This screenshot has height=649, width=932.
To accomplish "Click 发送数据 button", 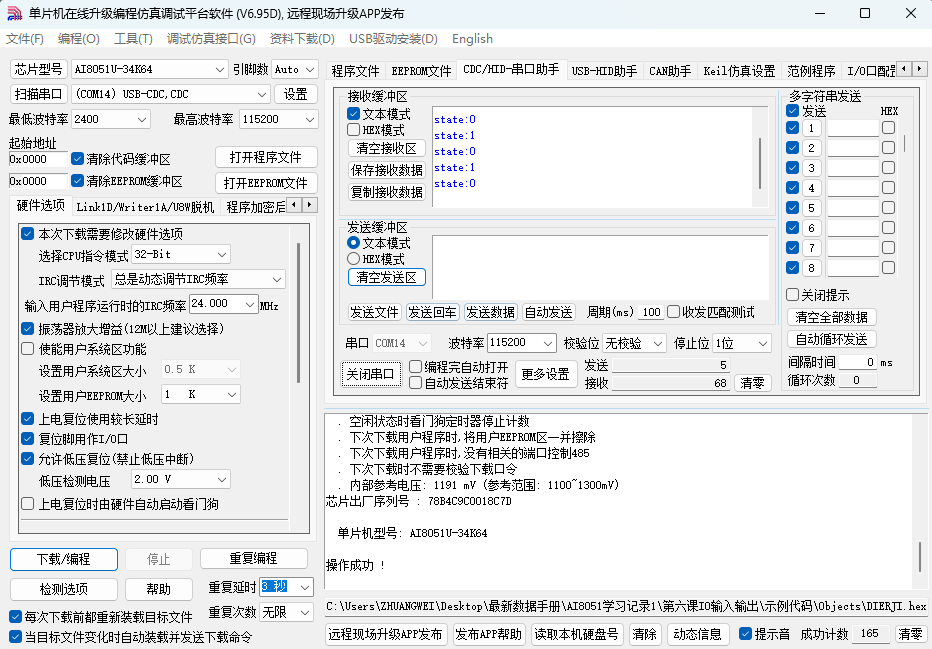I will tap(490, 312).
